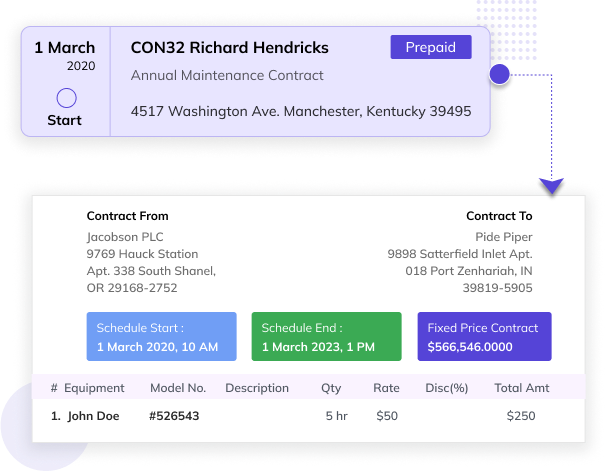Select the Schedule Start date box
The width and height of the screenshot is (606, 471).
(162, 337)
